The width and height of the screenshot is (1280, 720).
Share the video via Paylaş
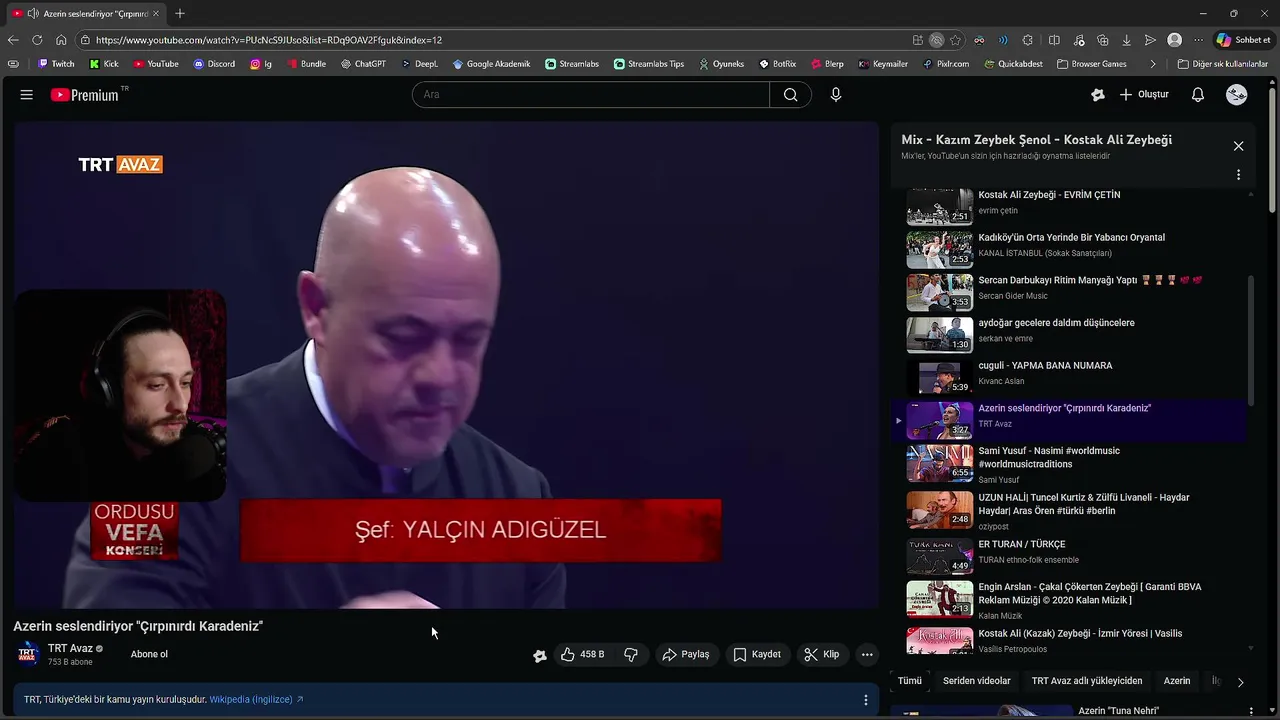[686, 655]
